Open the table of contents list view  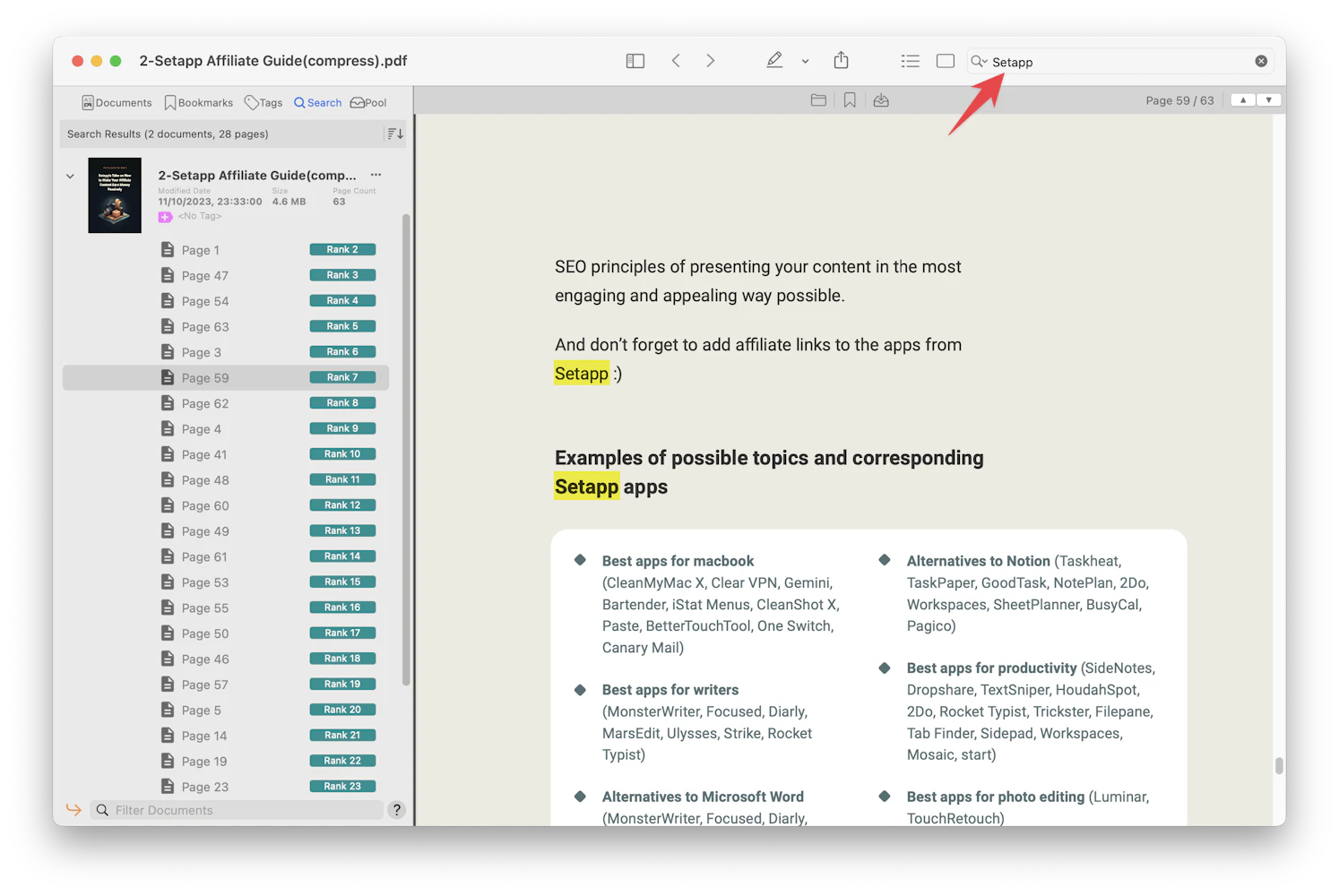(x=910, y=60)
